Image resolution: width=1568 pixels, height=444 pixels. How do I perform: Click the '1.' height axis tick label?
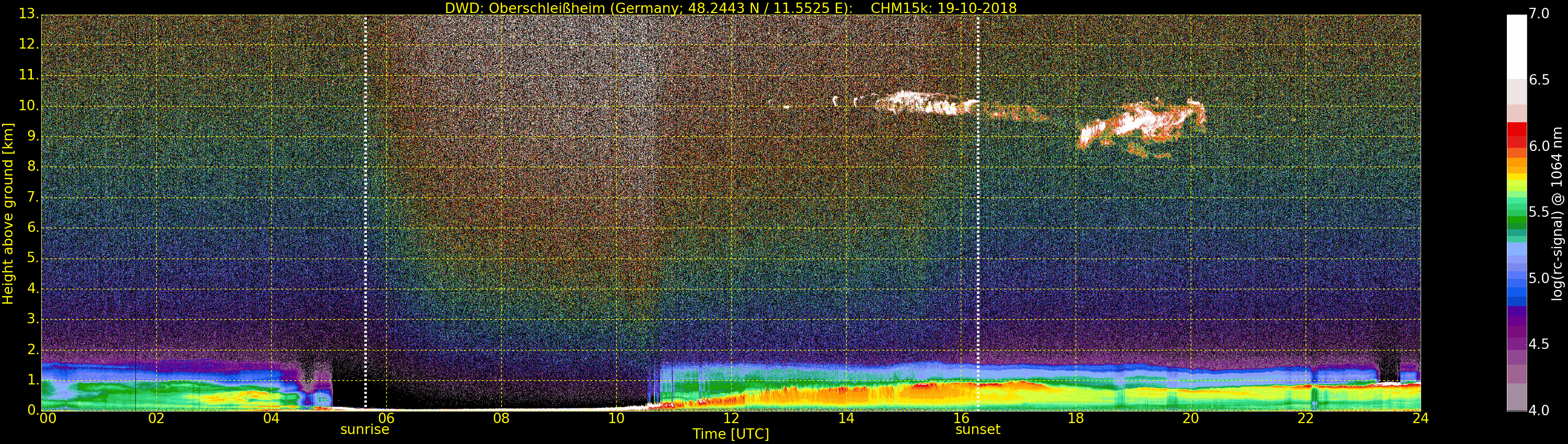(33, 380)
